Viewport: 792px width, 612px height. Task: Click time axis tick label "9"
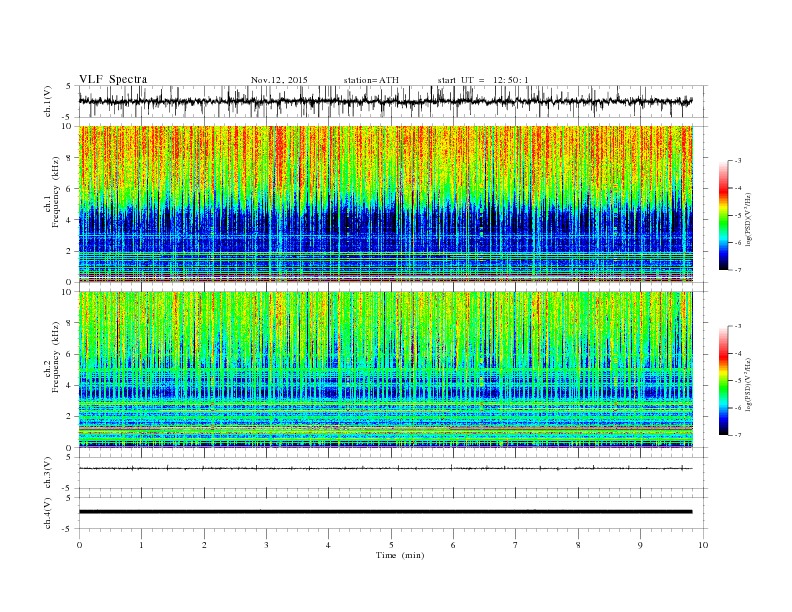click(640, 545)
